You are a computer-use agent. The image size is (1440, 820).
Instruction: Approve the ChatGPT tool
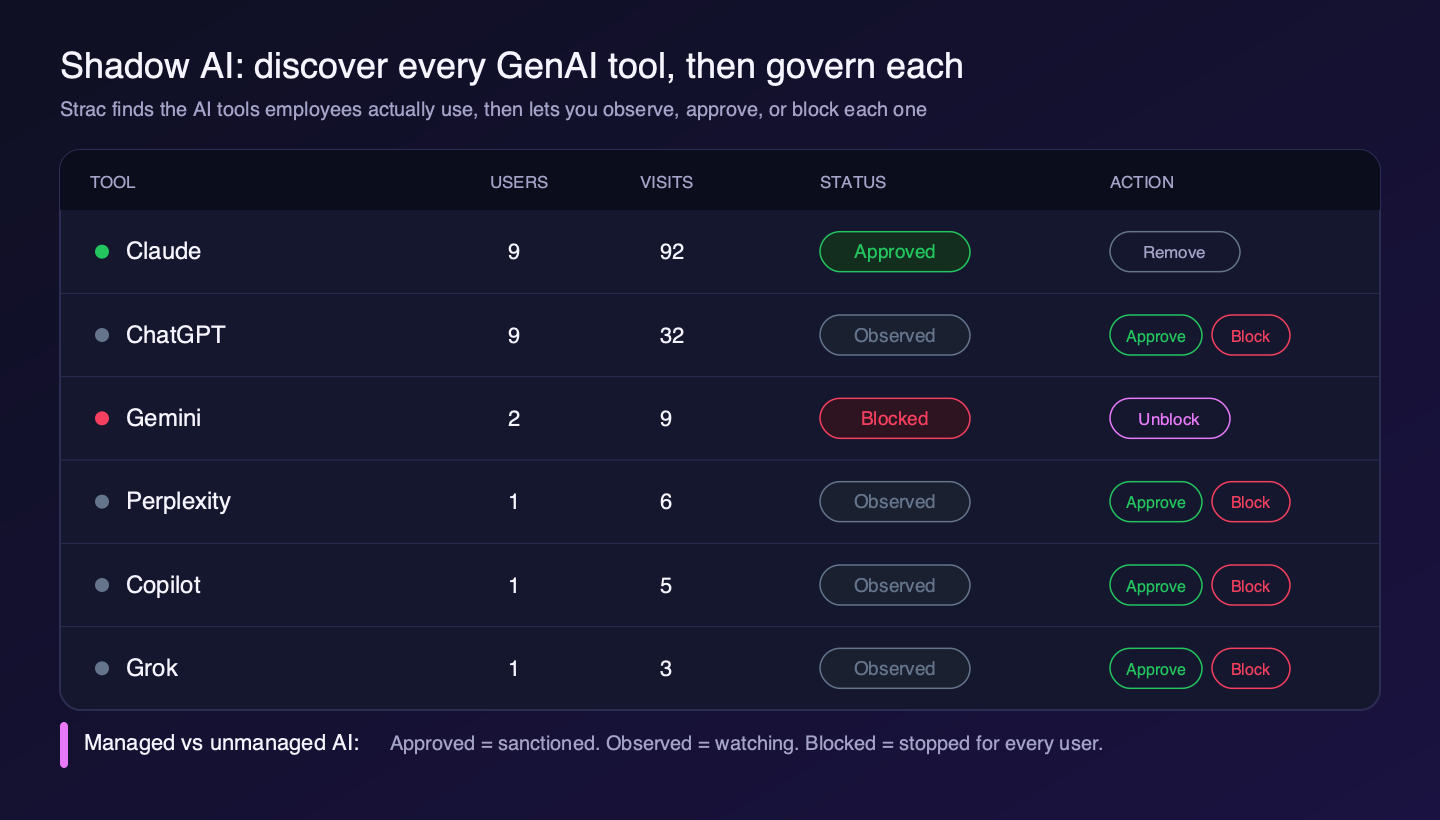coord(1156,336)
